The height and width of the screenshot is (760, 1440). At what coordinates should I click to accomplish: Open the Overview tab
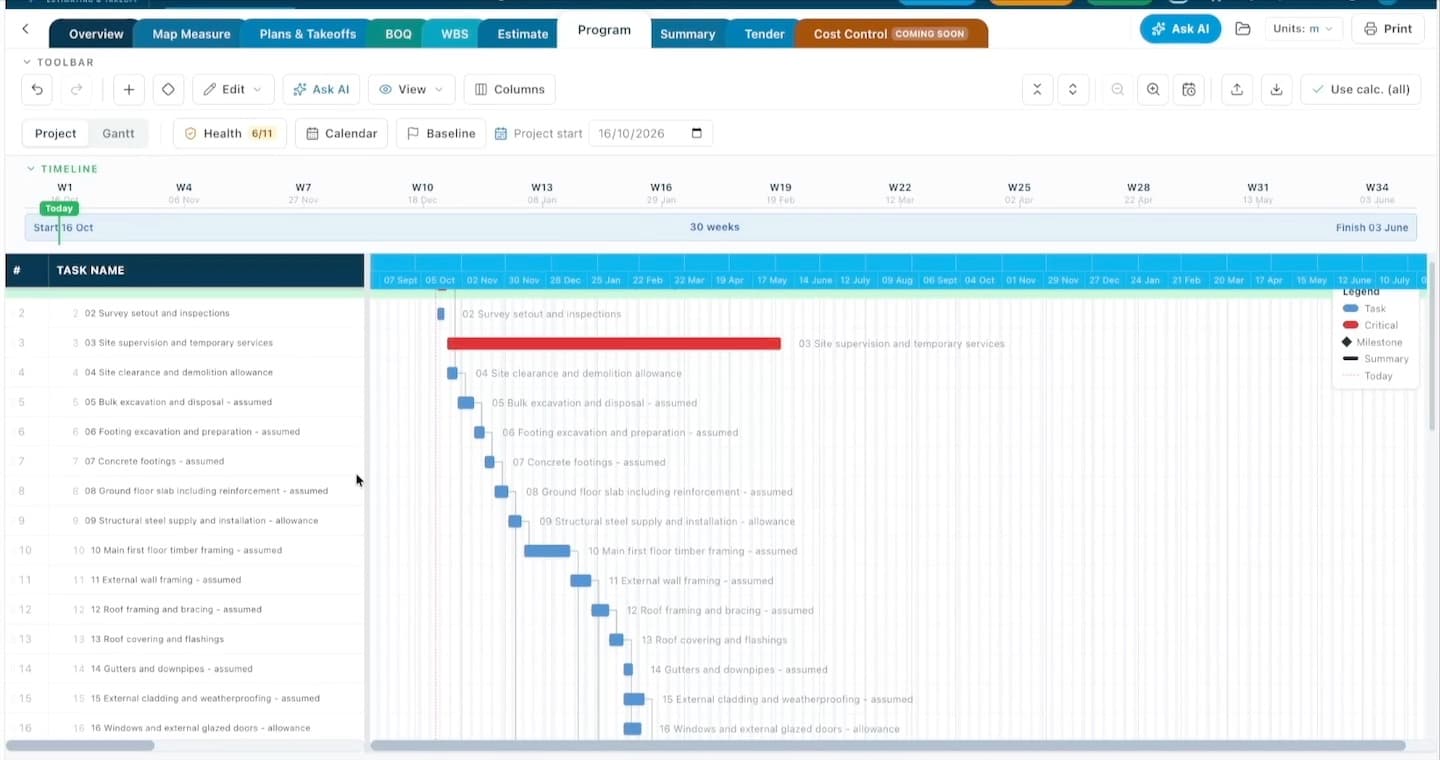tap(96, 34)
